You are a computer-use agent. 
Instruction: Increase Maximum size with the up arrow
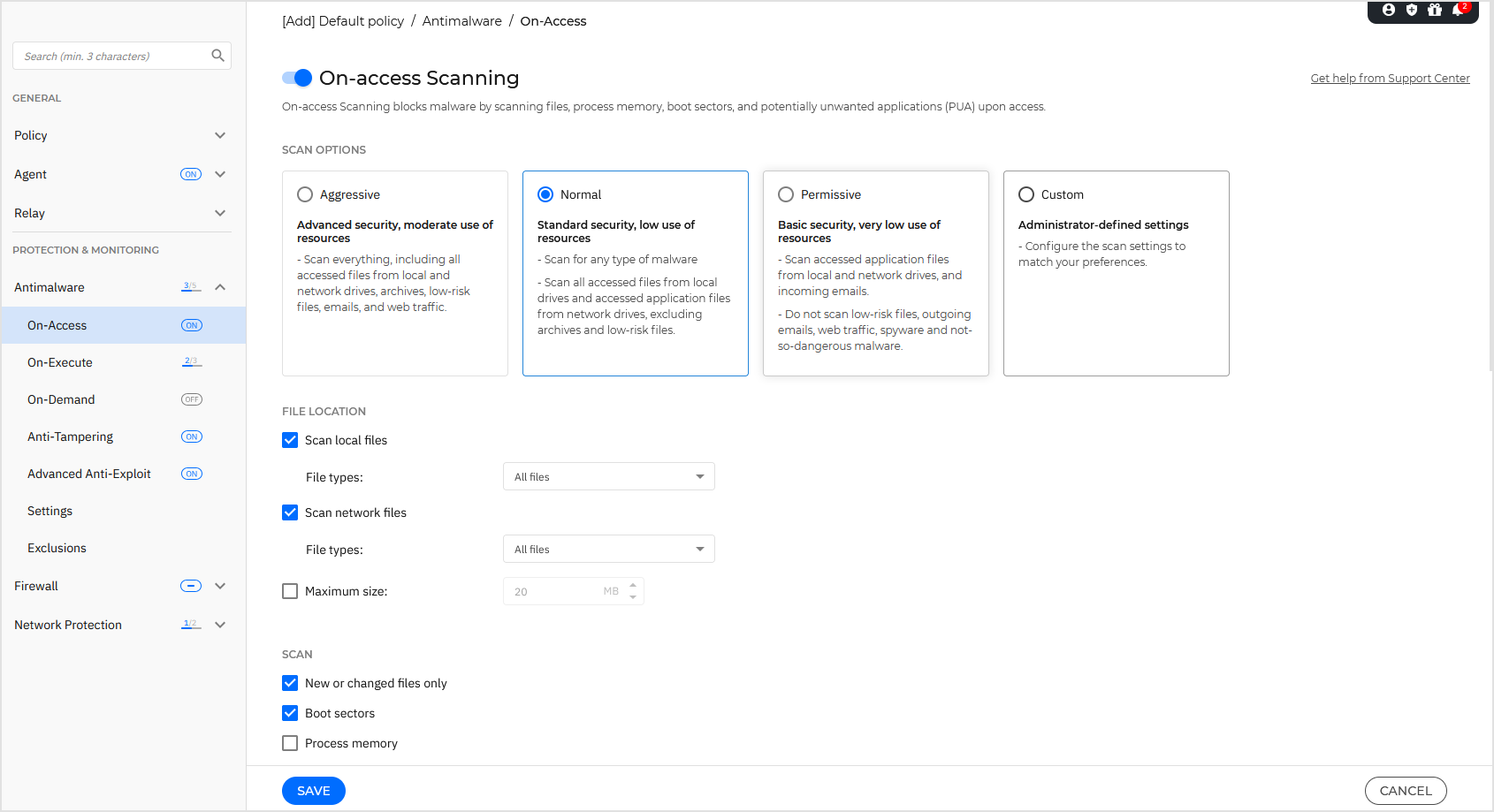click(x=633, y=585)
